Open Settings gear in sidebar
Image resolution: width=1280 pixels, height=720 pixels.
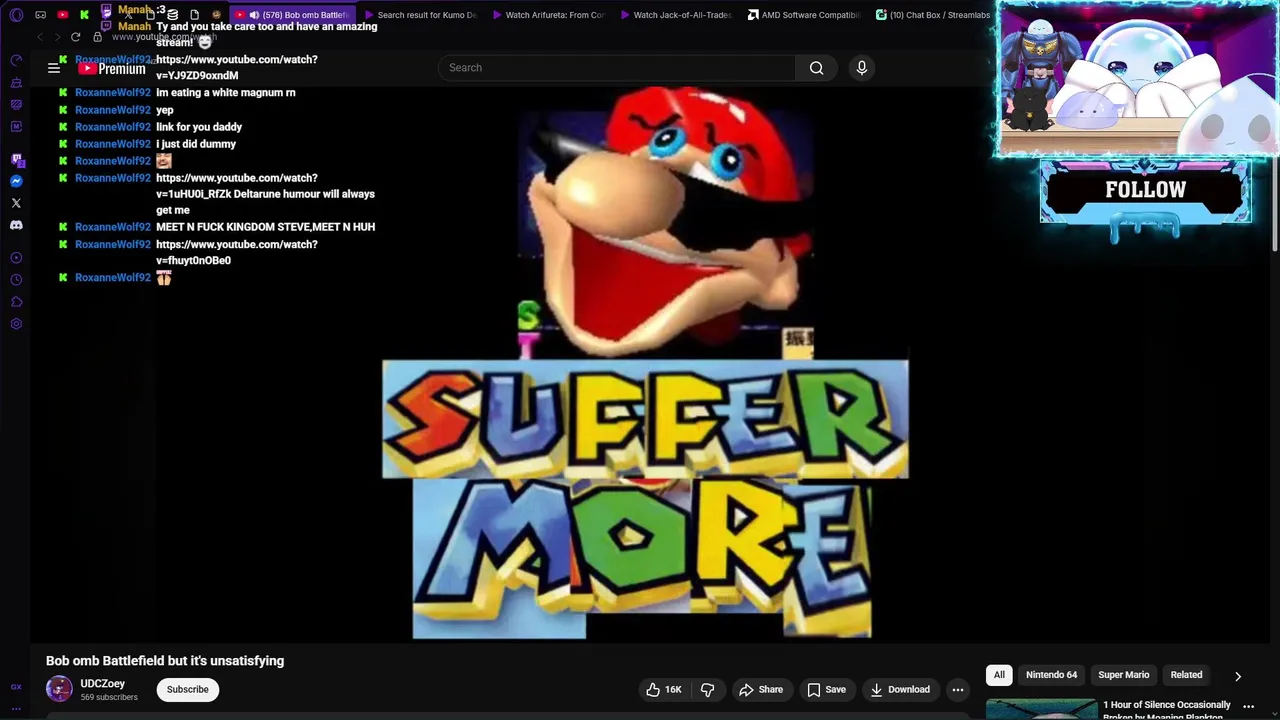click(x=16, y=324)
